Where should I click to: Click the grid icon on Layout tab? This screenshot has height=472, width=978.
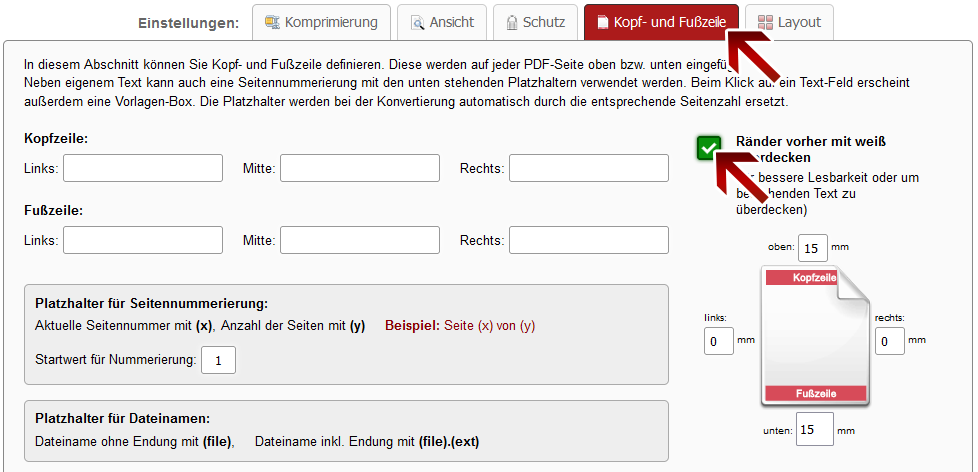(x=765, y=22)
